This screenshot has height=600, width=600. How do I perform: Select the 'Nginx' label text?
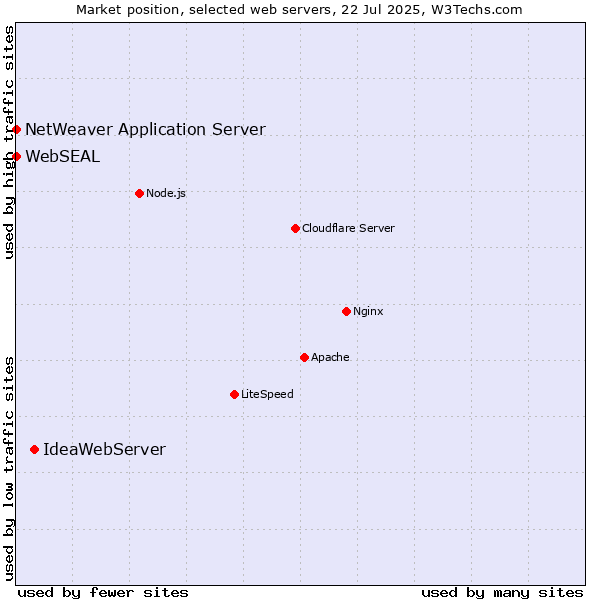[x=368, y=311]
